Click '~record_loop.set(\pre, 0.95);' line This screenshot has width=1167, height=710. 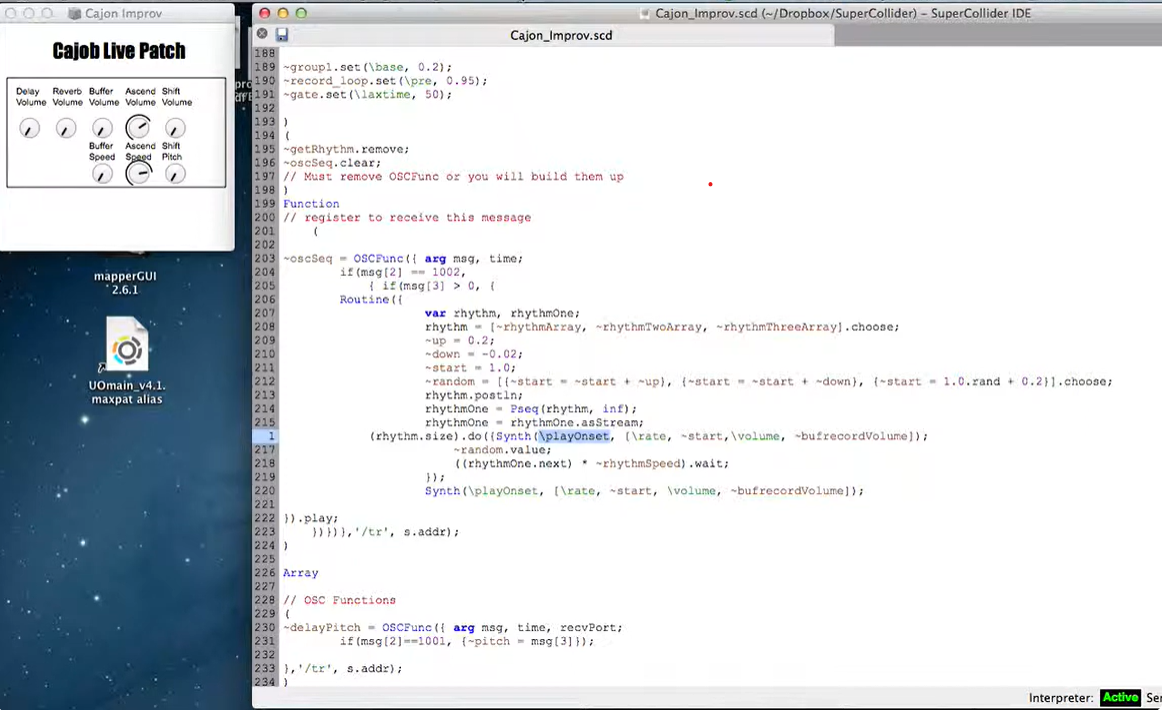click(x=386, y=80)
